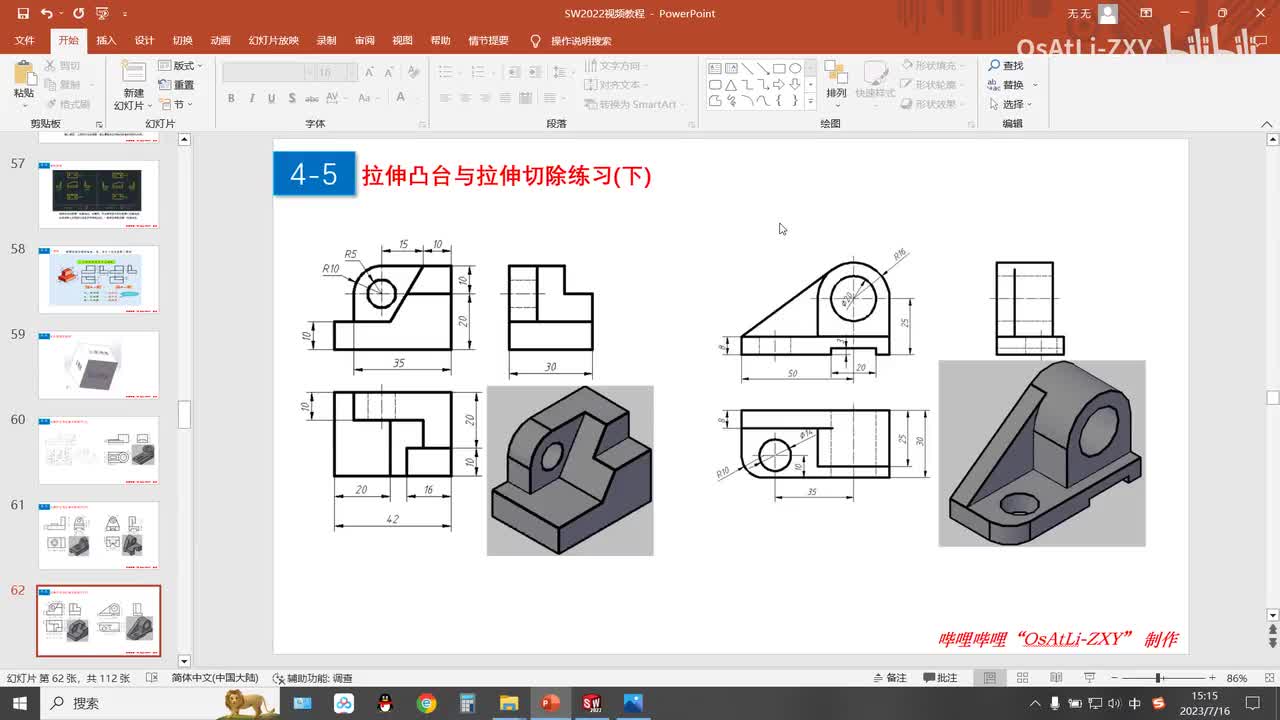Open SolidWorks 2022 from the taskbar
Viewport: 1280px width, 720px height.
pyautogui.click(x=591, y=703)
